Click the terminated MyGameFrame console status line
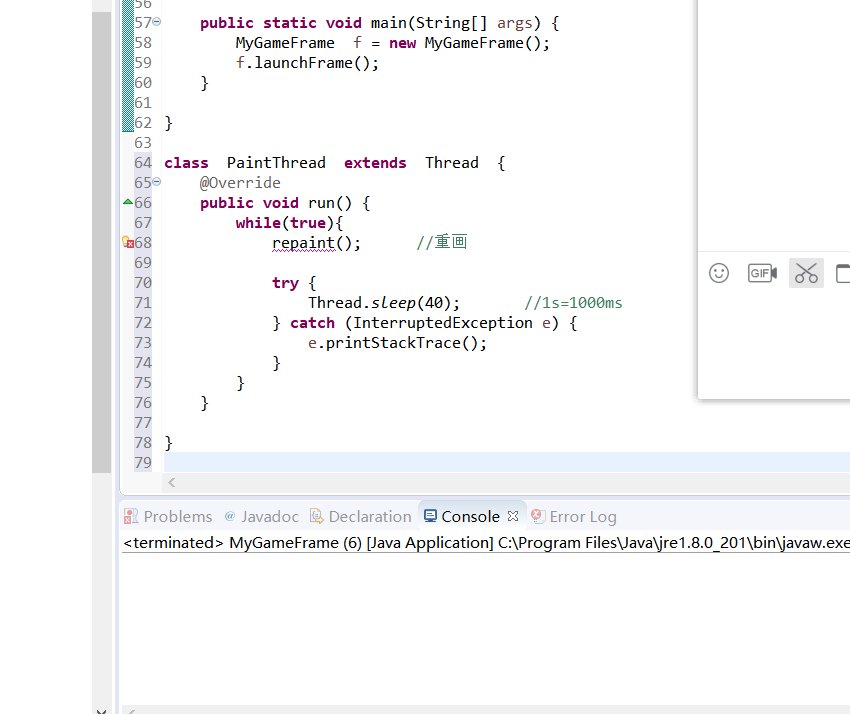This screenshot has height=714, width=850. pos(486,543)
